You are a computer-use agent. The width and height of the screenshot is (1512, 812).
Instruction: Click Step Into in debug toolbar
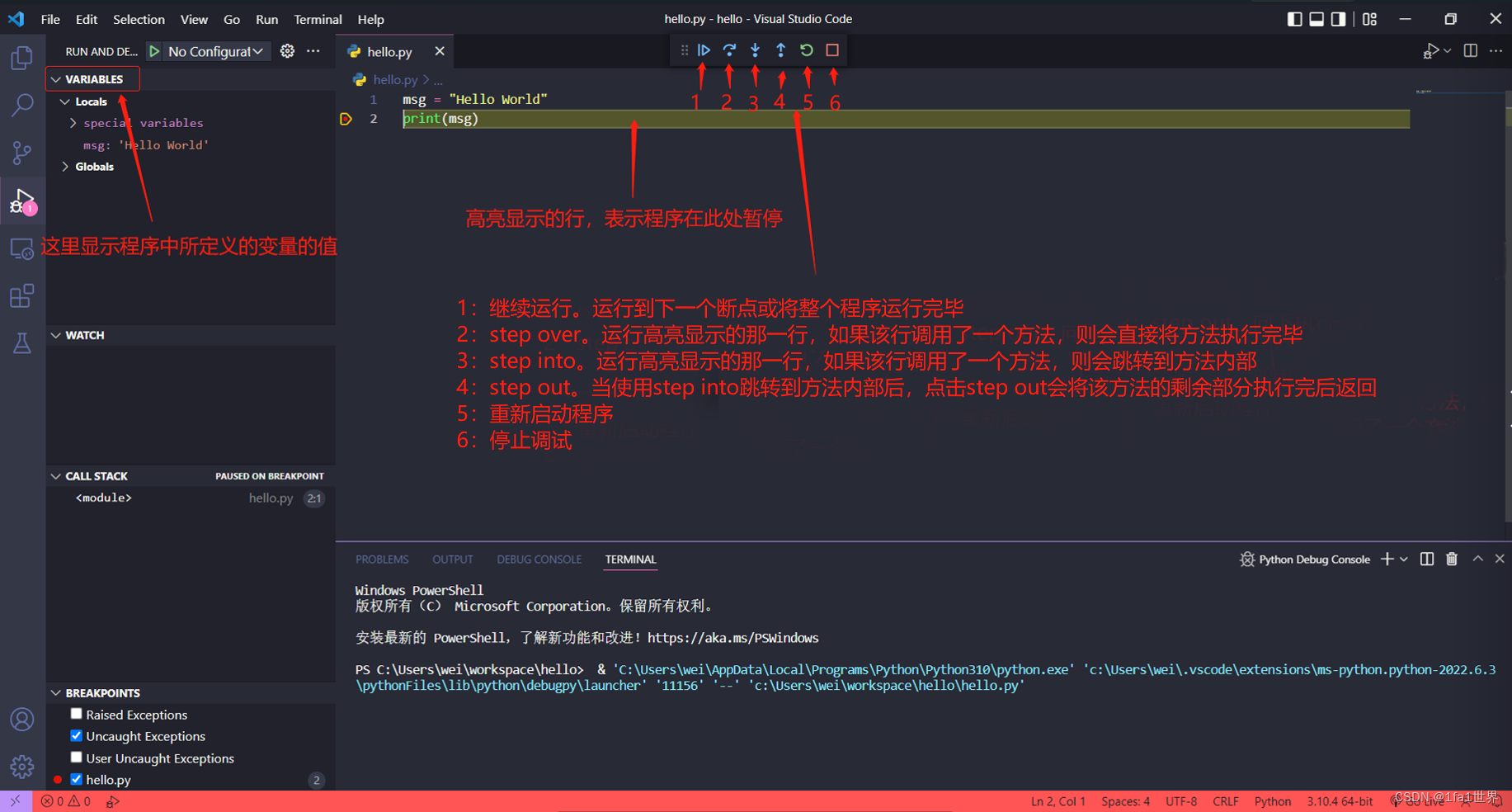(755, 50)
